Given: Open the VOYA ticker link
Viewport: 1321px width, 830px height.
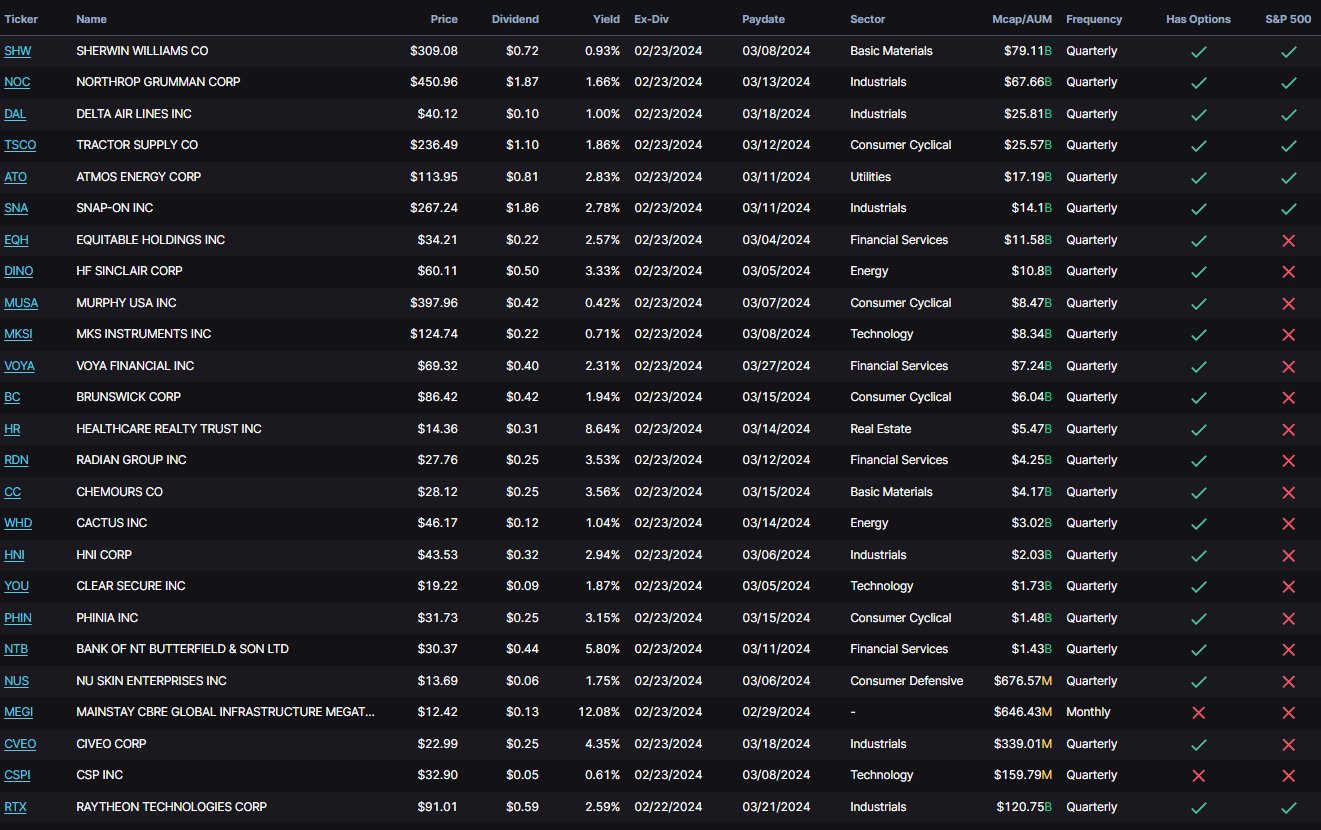Looking at the screenshot, I should tap(19, 366).
